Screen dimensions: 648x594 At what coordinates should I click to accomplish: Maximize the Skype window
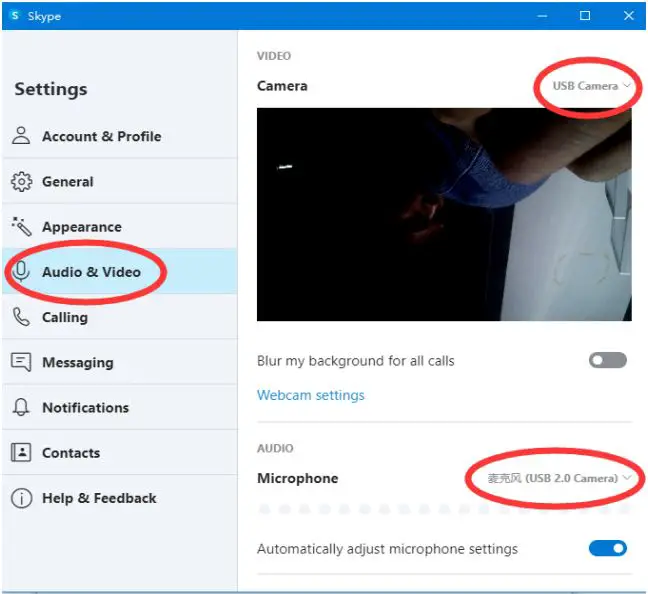[585, 16]
